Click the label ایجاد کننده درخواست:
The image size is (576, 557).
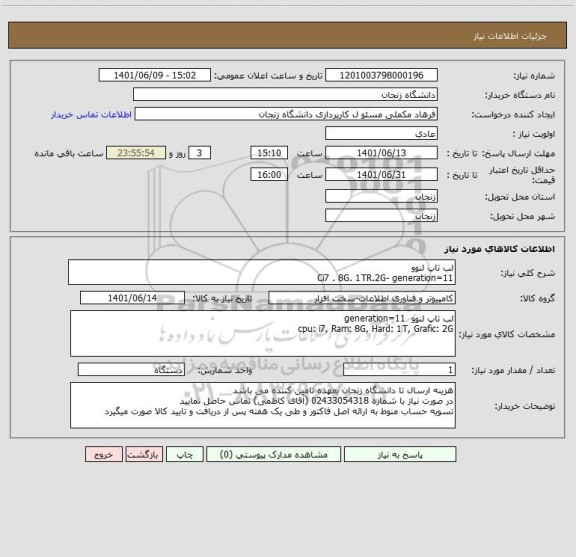pyautogui.click(x=513, y=115)
